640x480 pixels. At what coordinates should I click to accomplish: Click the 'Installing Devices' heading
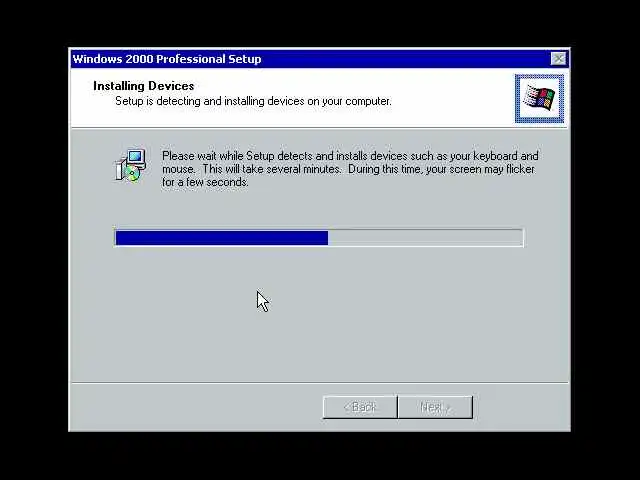click(144, 86)
